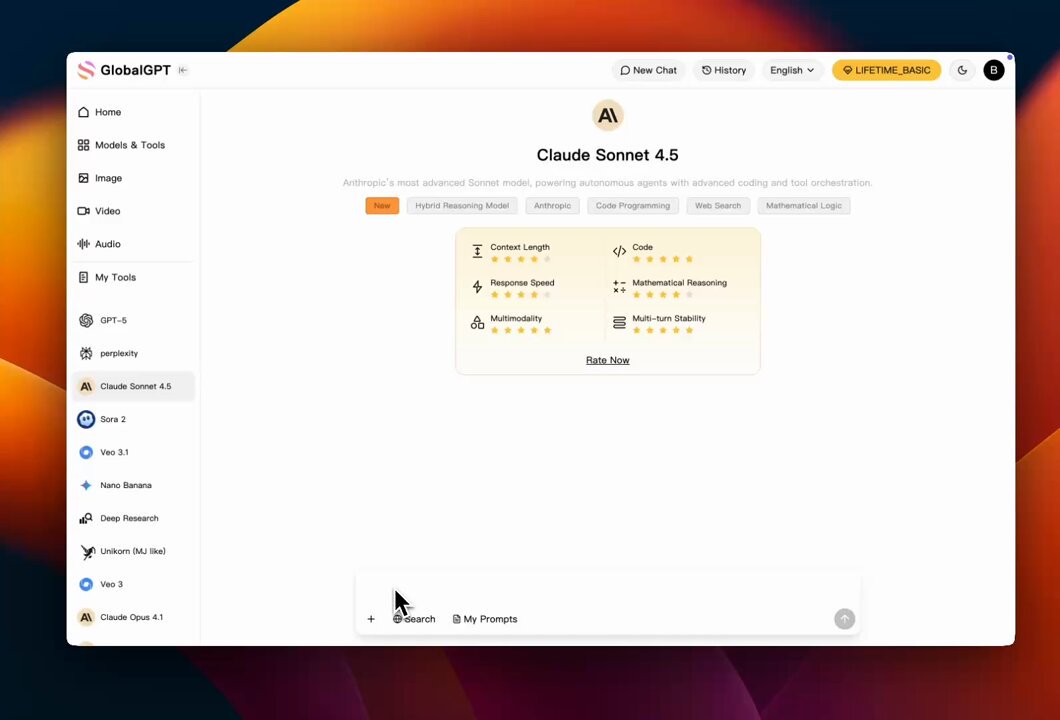Click the Mathematical Reasoning star rating
Image resolution: width=1060 pixels, height=720 pixels.
pyautogui.click(x=663, y=295)
